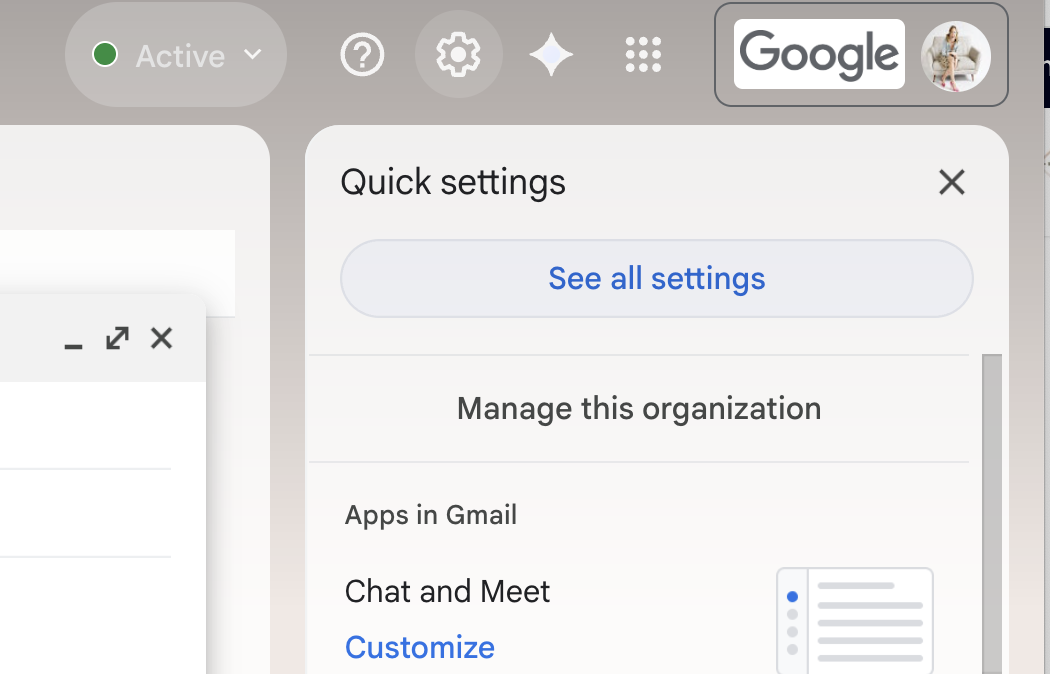Image resolution: width=1050 pixels, height=674 pixels.
Task: Open Gemini sparkle assistant icon
Action: (x=551, y=54)
